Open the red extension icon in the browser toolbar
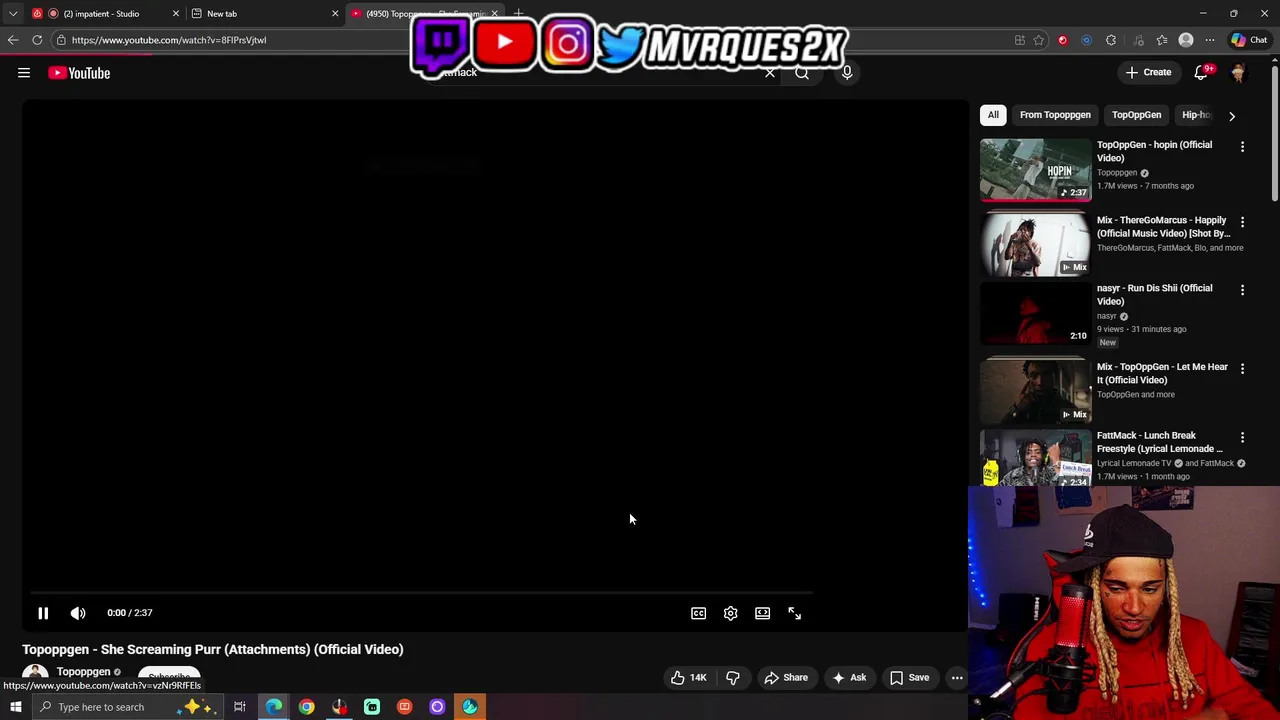 1063,40
